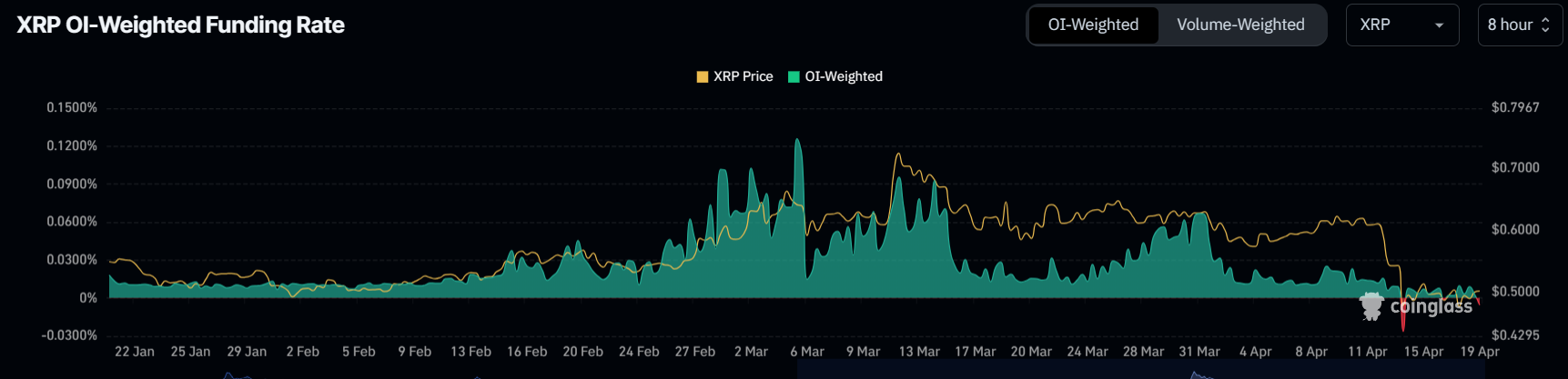Click the 2 Mar date axis label

[x=751, y=351]
